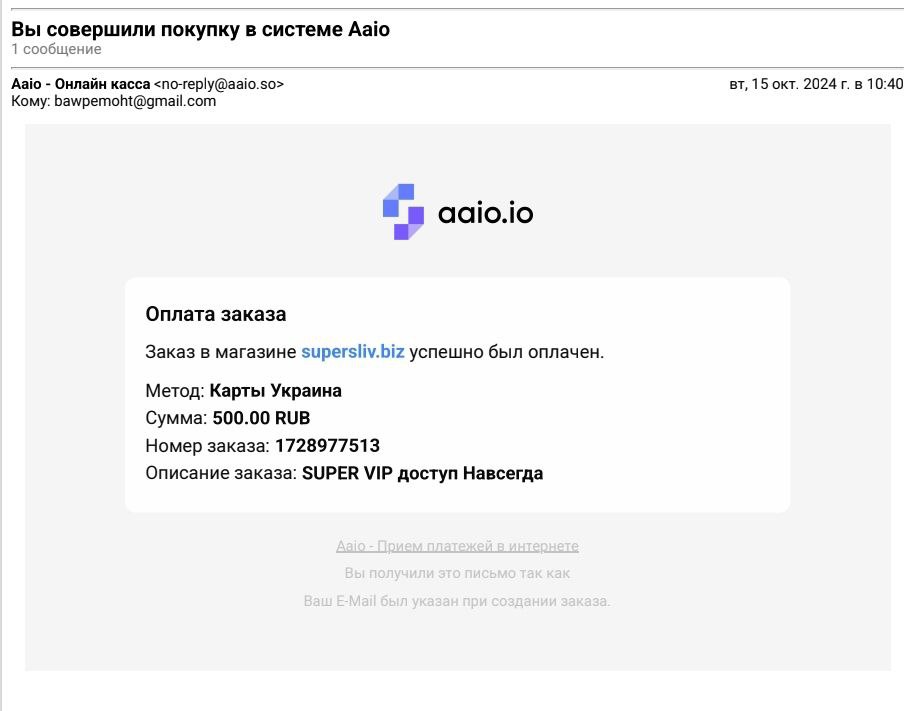Screen dimensions: 913x711
Task: Click the 'Вы получили это письмо так как' footer text
Action: pos(457,573)
